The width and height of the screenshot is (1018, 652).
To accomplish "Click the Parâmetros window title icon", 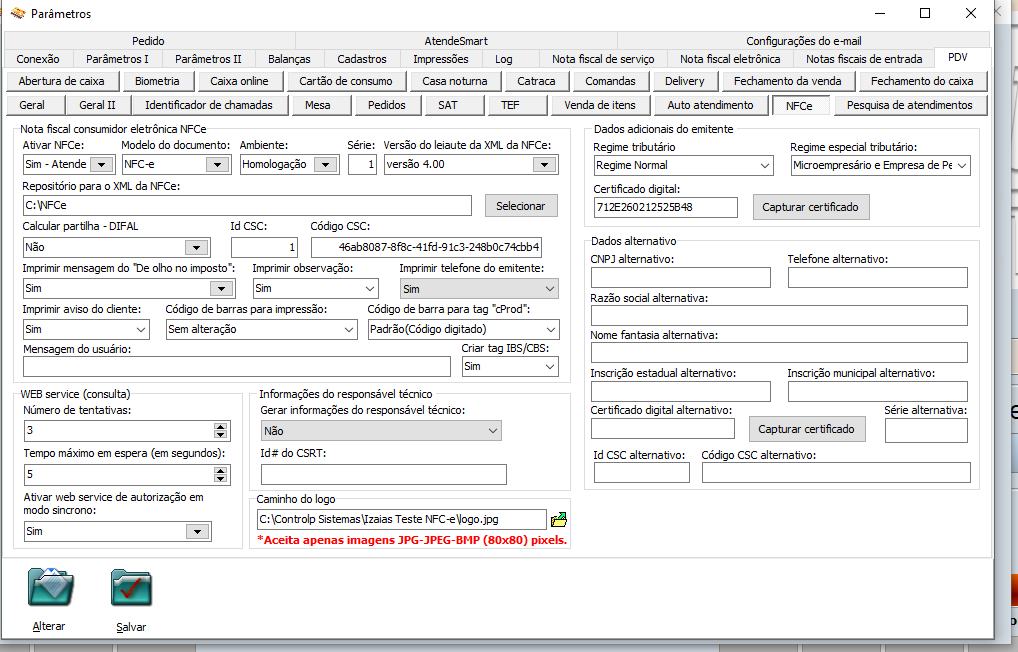I will [18, 13].
